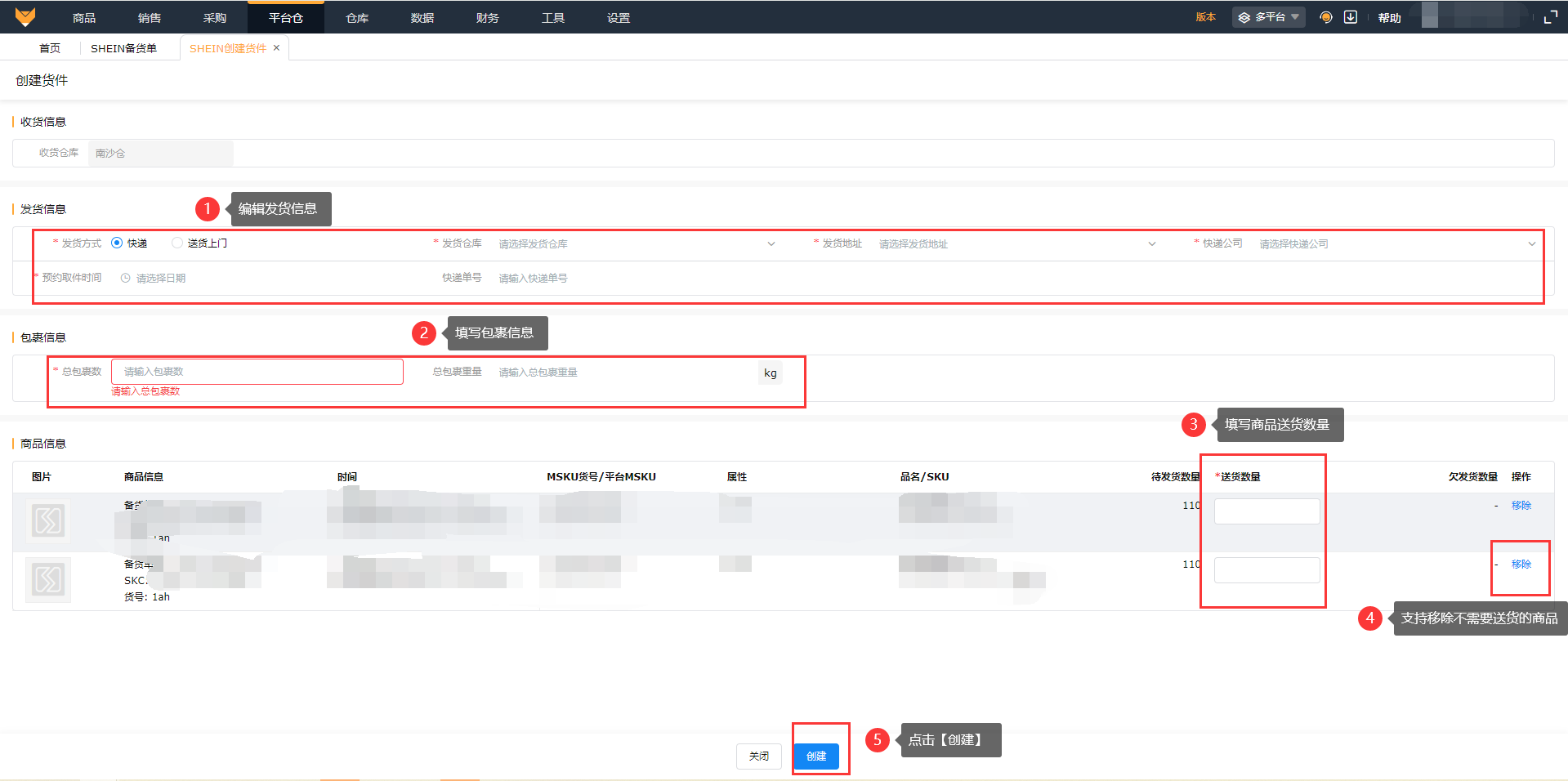Click the 图片 column header
The height and width of the screenshot is (781, 1568).
click(42, 477)
